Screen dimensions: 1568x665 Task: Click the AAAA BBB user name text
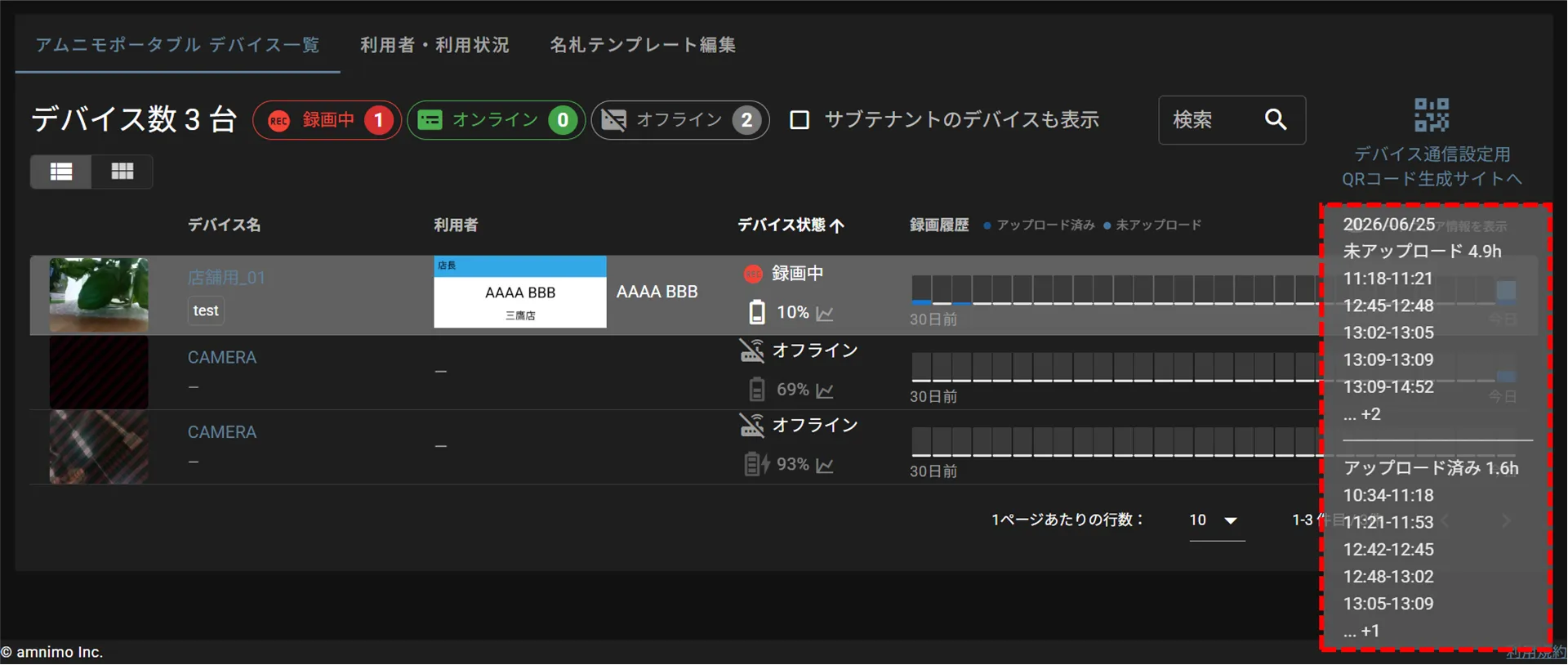pos(657,292)
